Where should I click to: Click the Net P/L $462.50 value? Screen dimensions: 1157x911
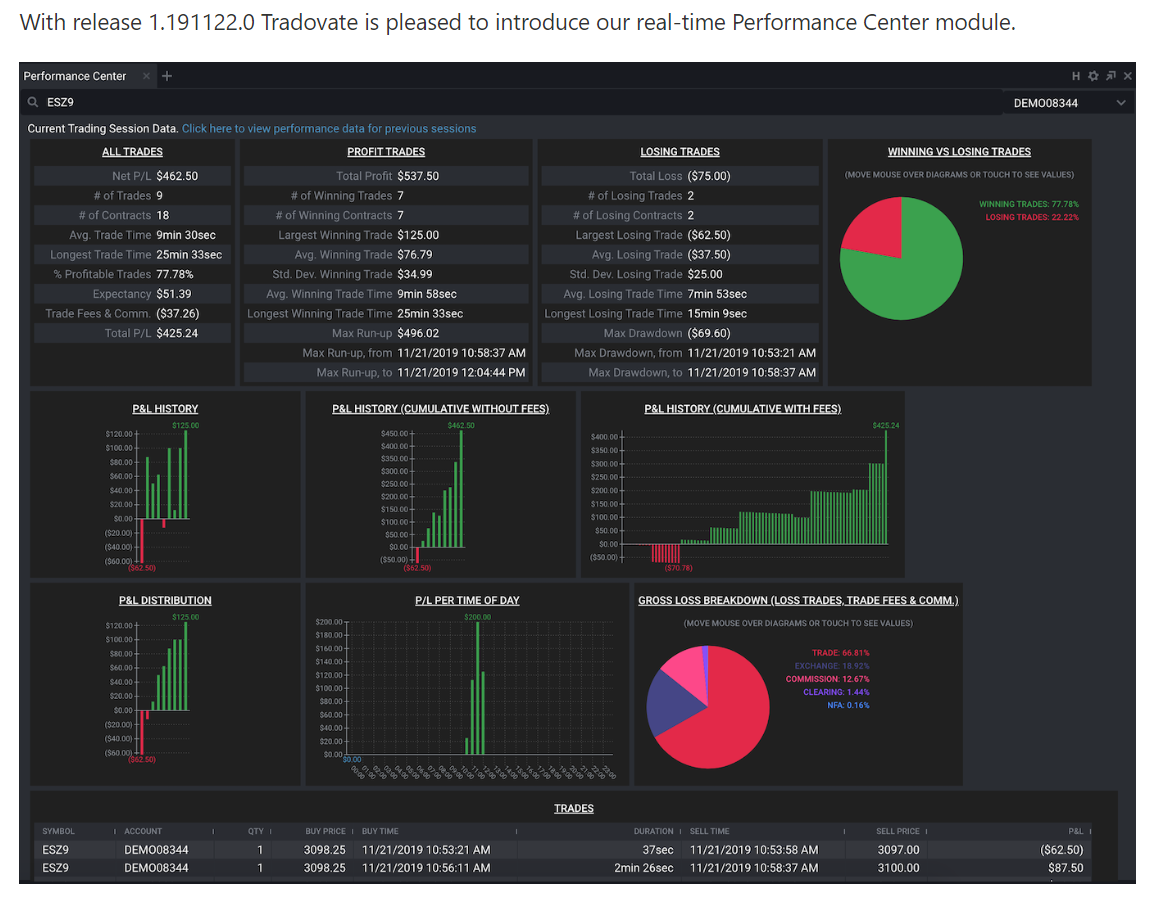coord(177,176)
